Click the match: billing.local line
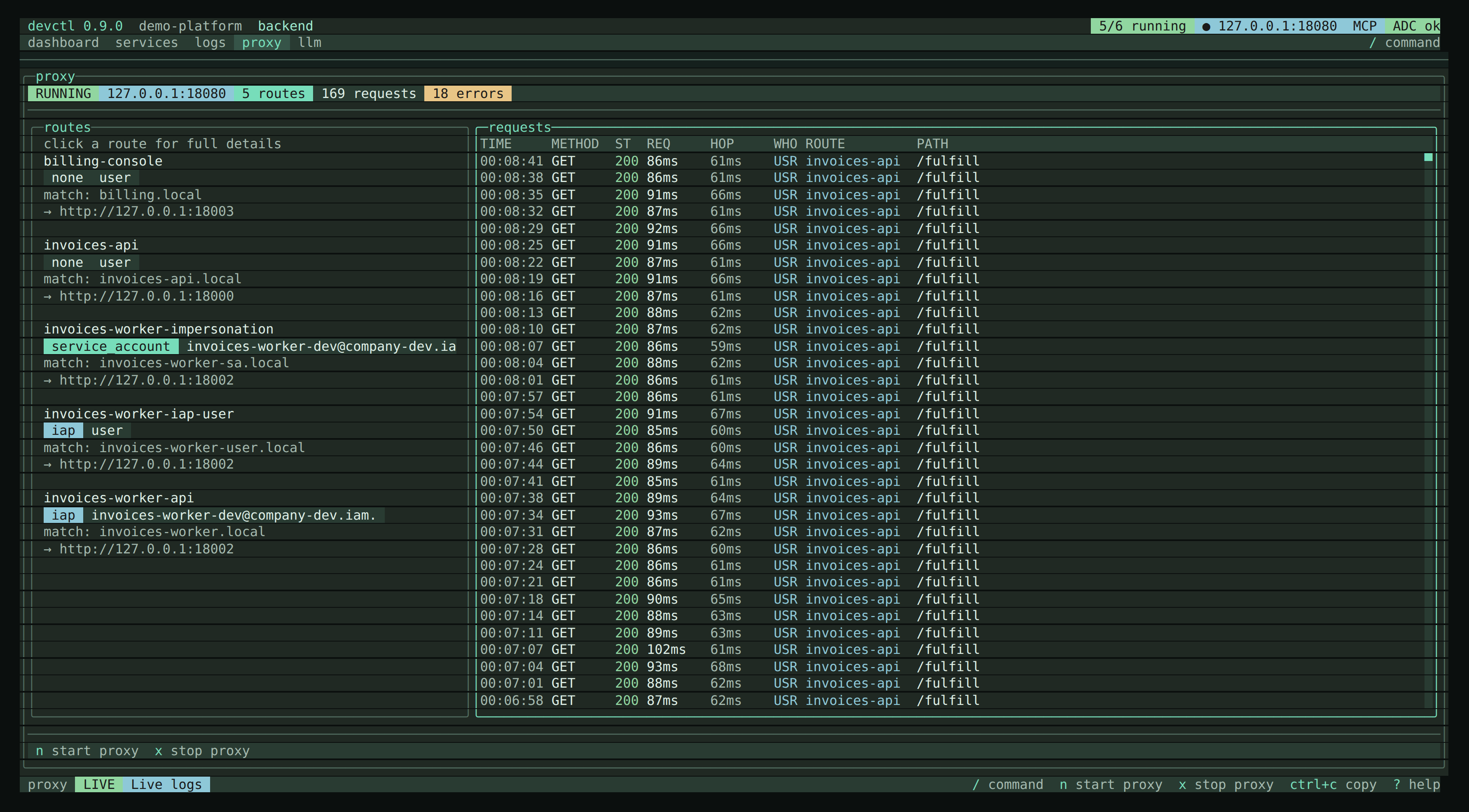Screen dimensions: 1469x812 point(123,195)
